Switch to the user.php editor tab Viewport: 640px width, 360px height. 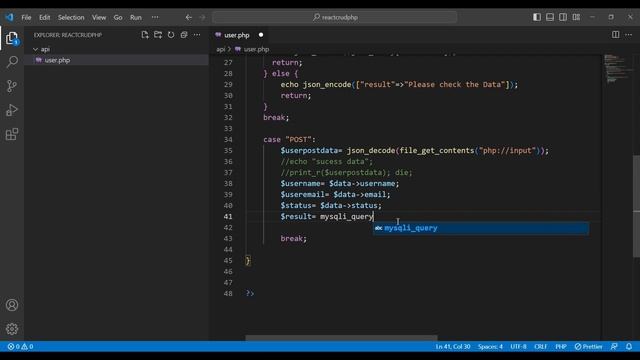[237, 35]
